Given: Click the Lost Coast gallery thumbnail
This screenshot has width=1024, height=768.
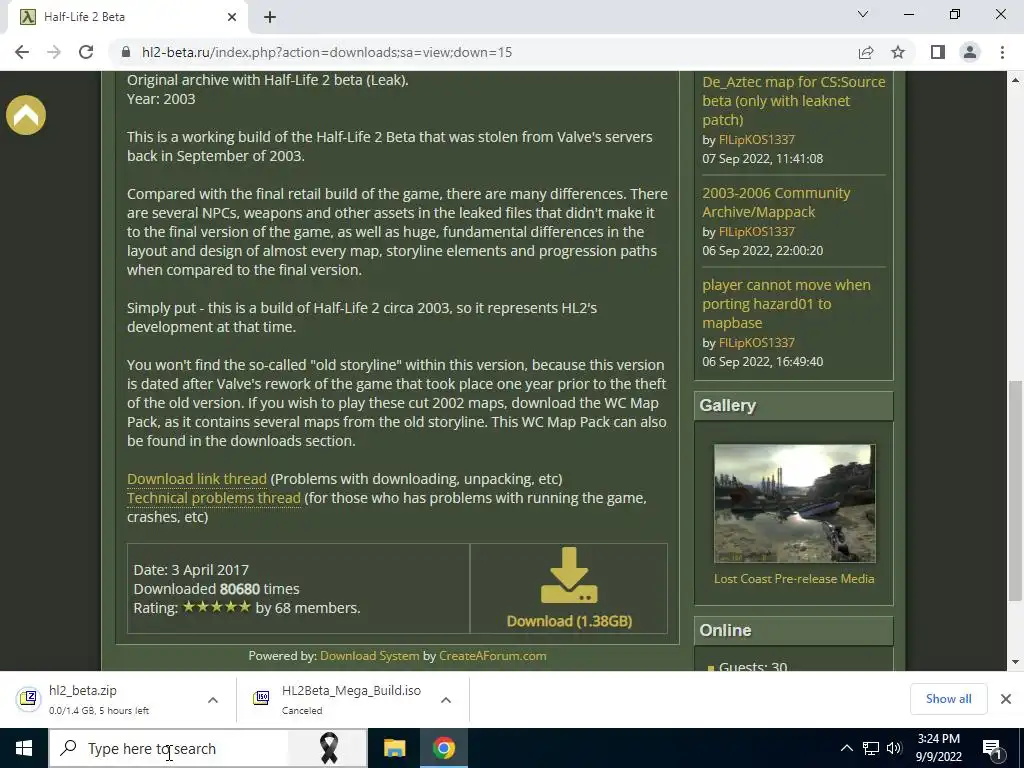Looking at the screenshot, I should coord(794,504).
